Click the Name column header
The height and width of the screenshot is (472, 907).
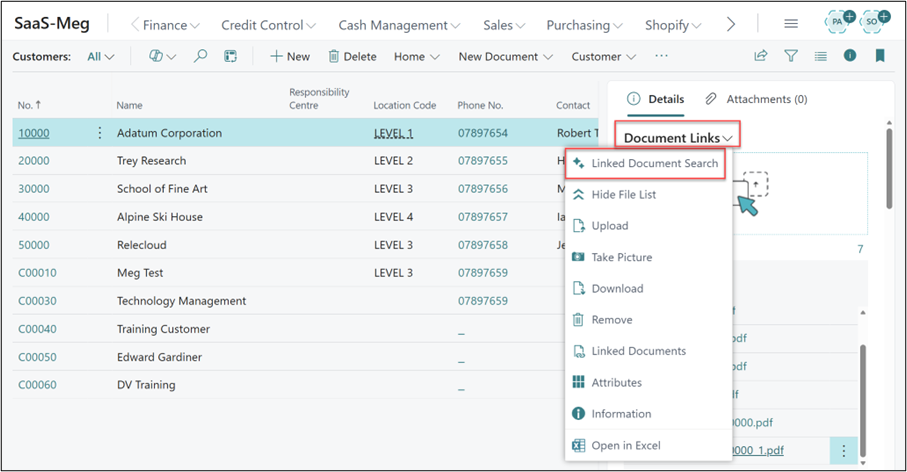(129, 105)
